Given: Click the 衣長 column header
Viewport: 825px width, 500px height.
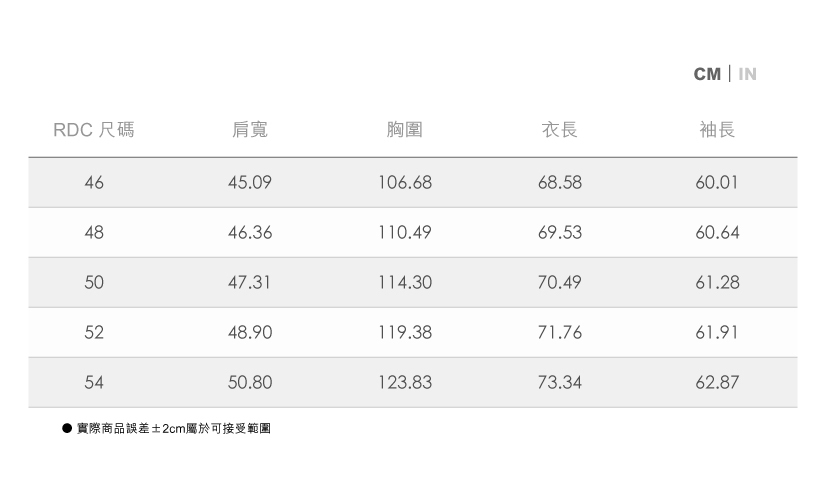Looking at the screenshot, I should pos(560,130).
